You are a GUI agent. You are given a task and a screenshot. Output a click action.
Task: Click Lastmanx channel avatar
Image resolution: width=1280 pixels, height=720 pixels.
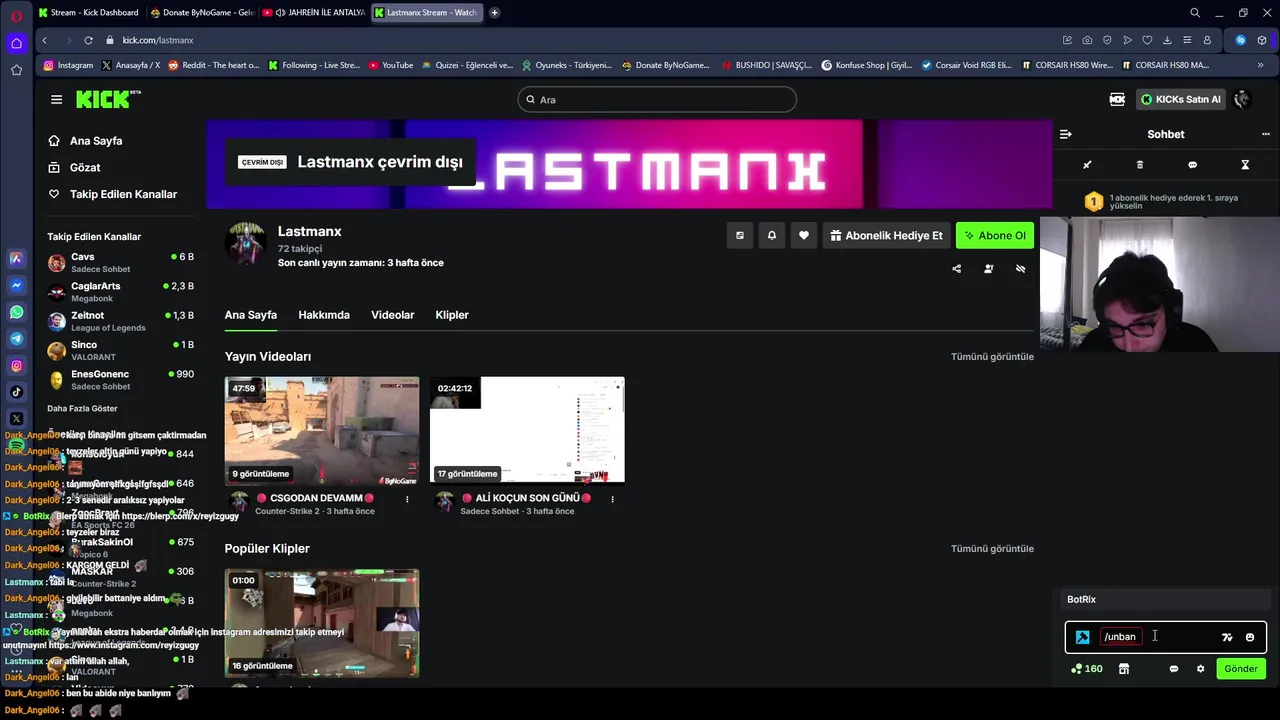point(245,243)
